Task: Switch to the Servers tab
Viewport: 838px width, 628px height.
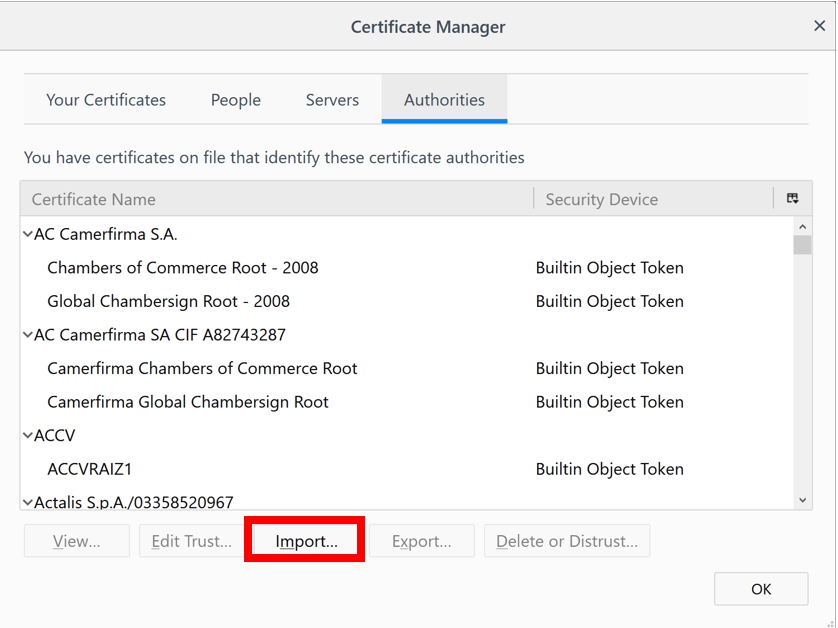Action: [x=332, y=100]
